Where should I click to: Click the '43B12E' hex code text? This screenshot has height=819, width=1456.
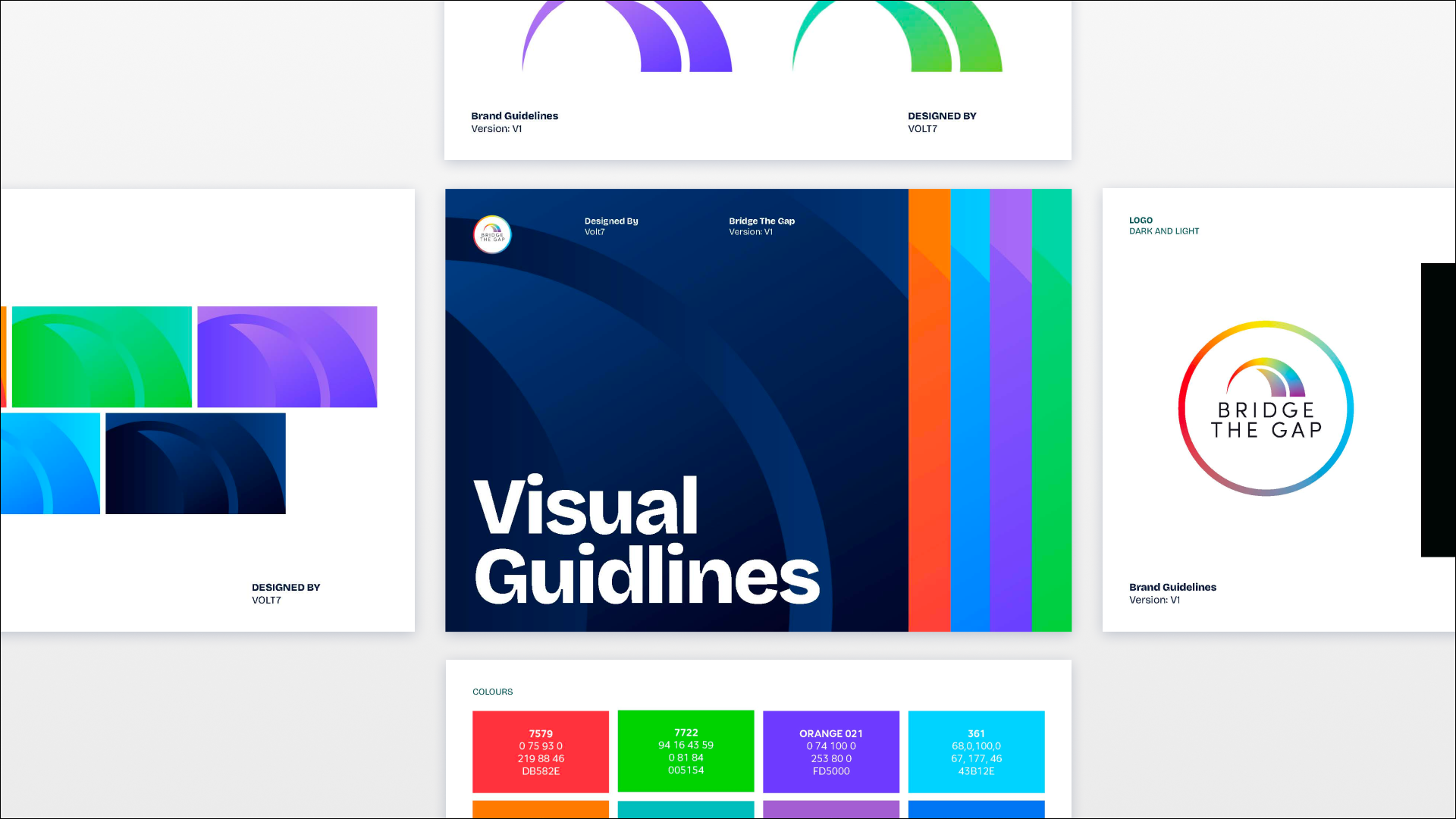point(976,771)
